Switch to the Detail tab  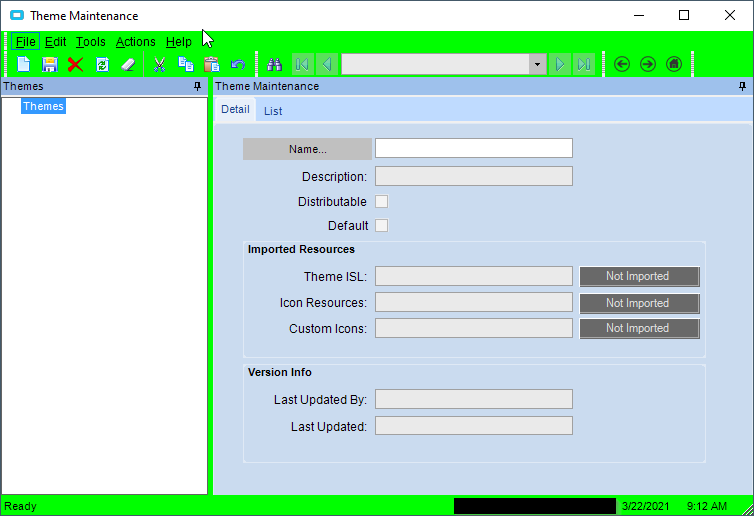pyautogui.click(x=235, y=109)
